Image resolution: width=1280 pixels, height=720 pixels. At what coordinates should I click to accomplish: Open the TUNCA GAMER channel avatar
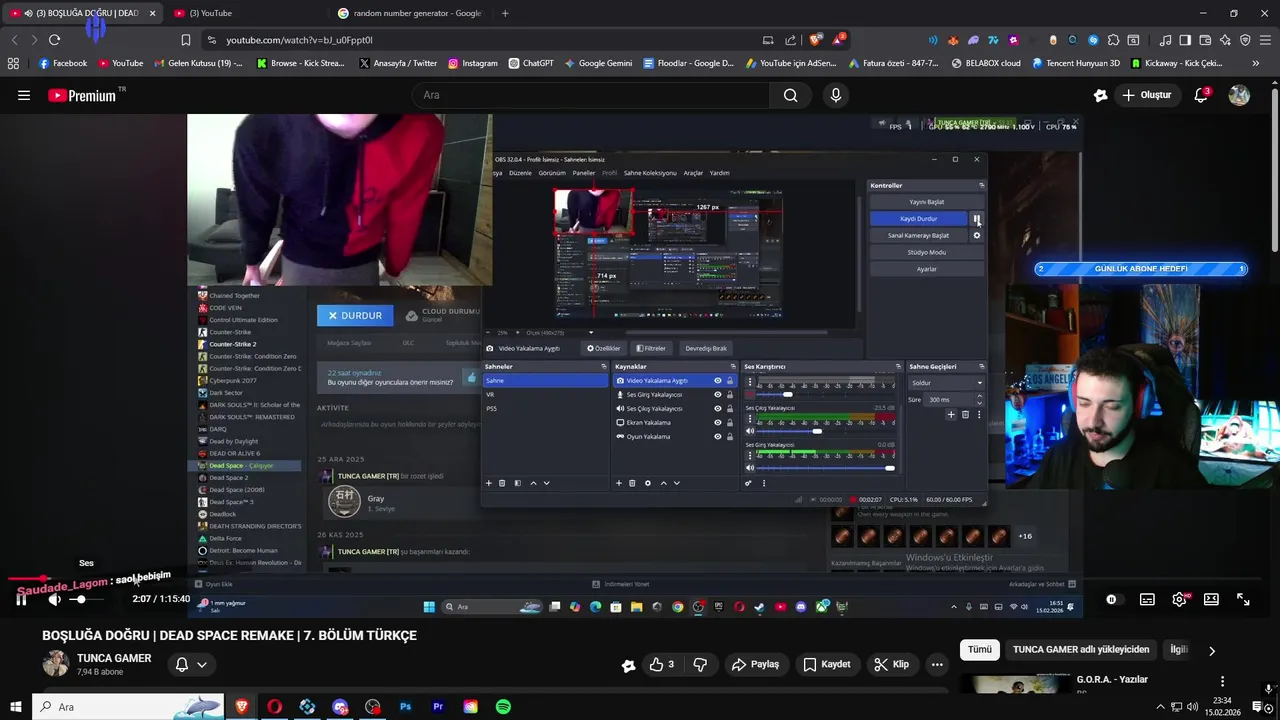click(x=56, y=664)
